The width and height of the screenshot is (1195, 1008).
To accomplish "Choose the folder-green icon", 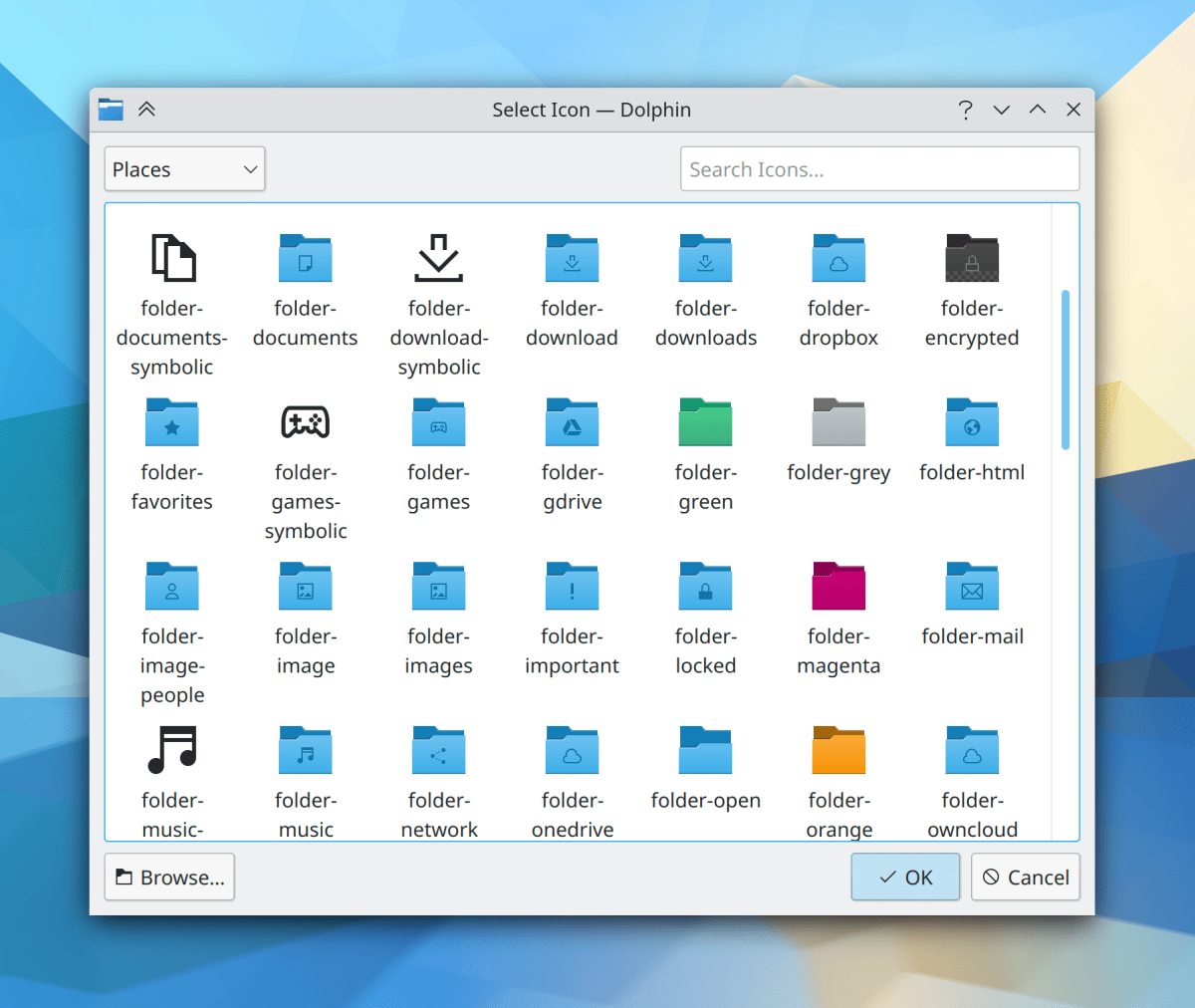I will click(x=705, y=421).
